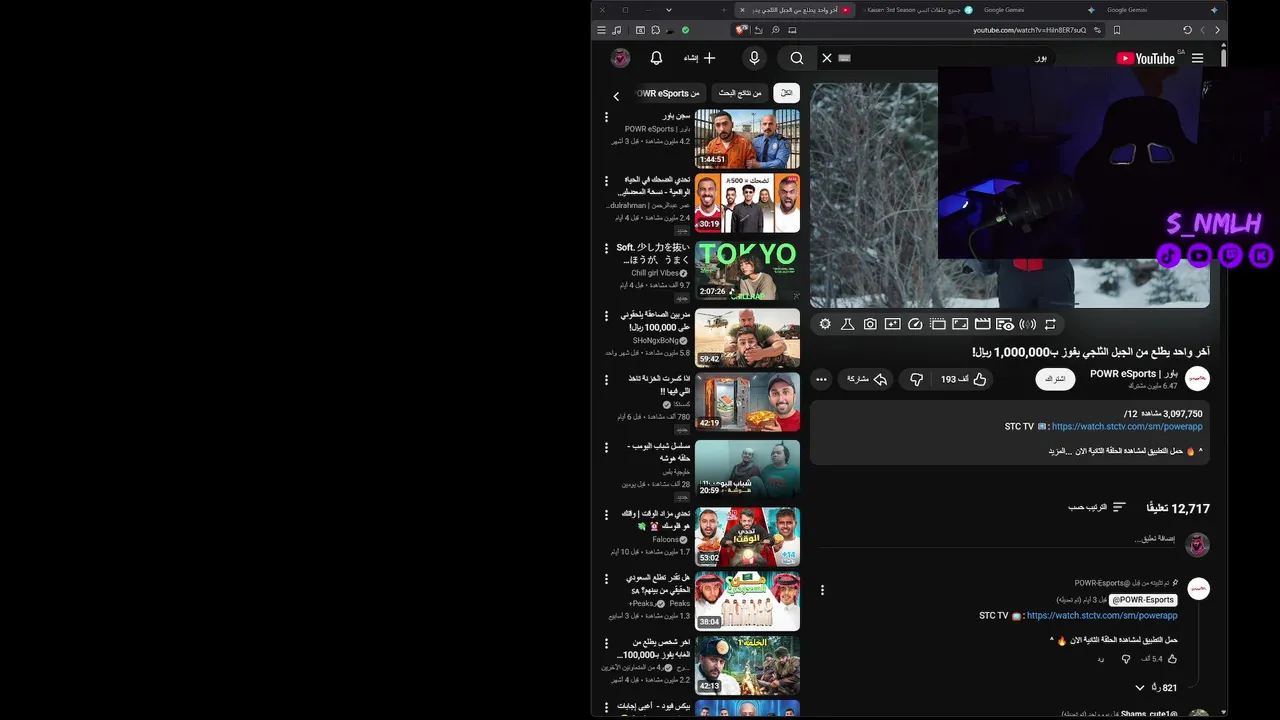This screenshot has width=1280, height=720.
Task: Open the TOKYO Chill girl Vibes thumbnail
Action: pyautogui.click(x=747, y=270)
